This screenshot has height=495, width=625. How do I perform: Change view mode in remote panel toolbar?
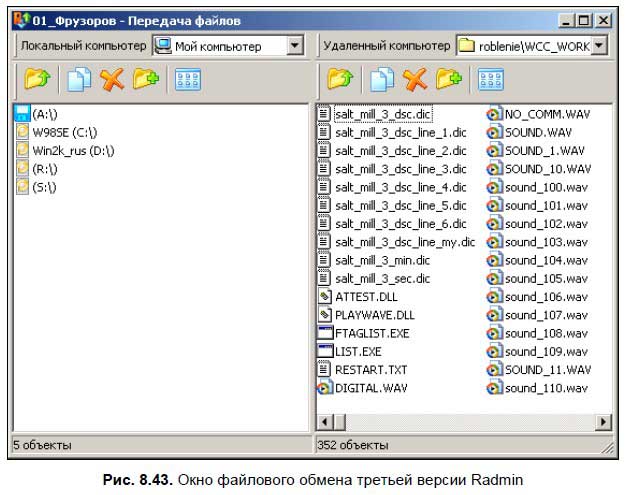490,79
